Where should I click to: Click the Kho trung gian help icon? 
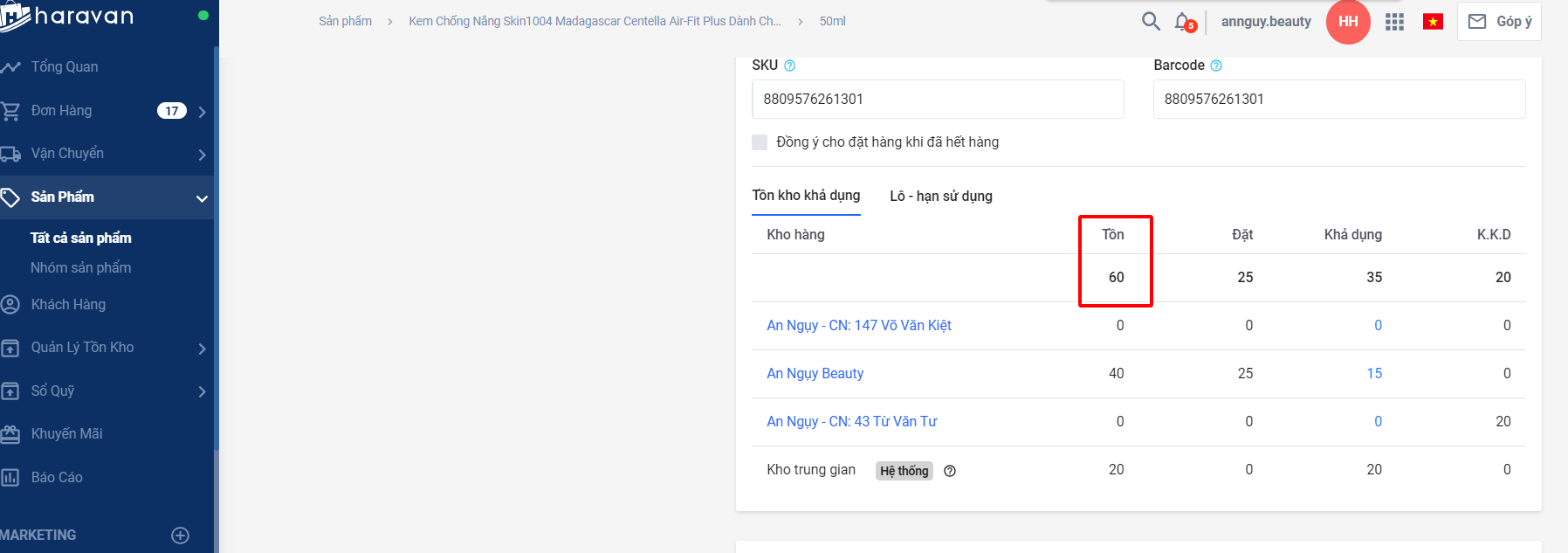click(x=950, y=471)
